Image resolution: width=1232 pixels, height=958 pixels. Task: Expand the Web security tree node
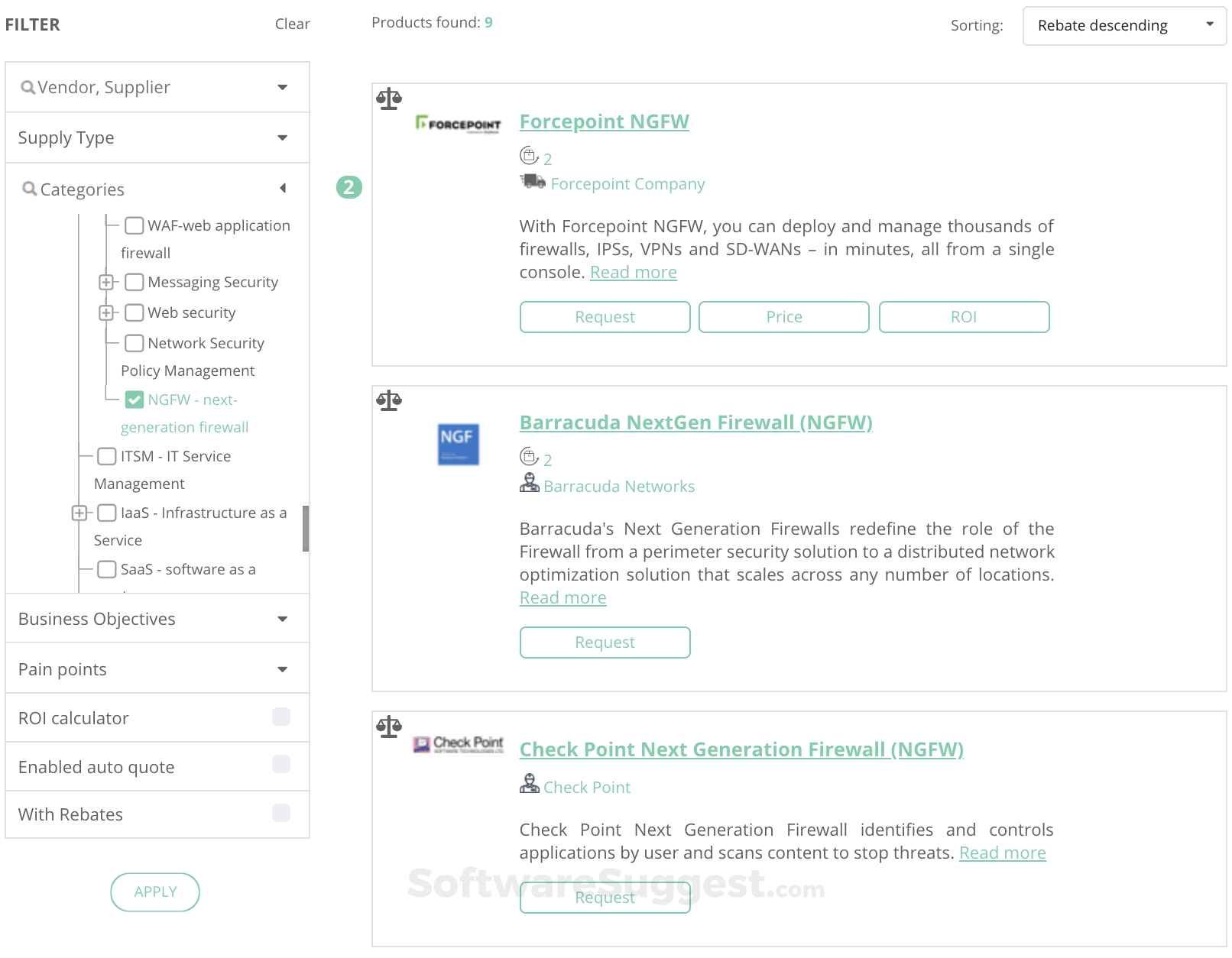(106, 312)
